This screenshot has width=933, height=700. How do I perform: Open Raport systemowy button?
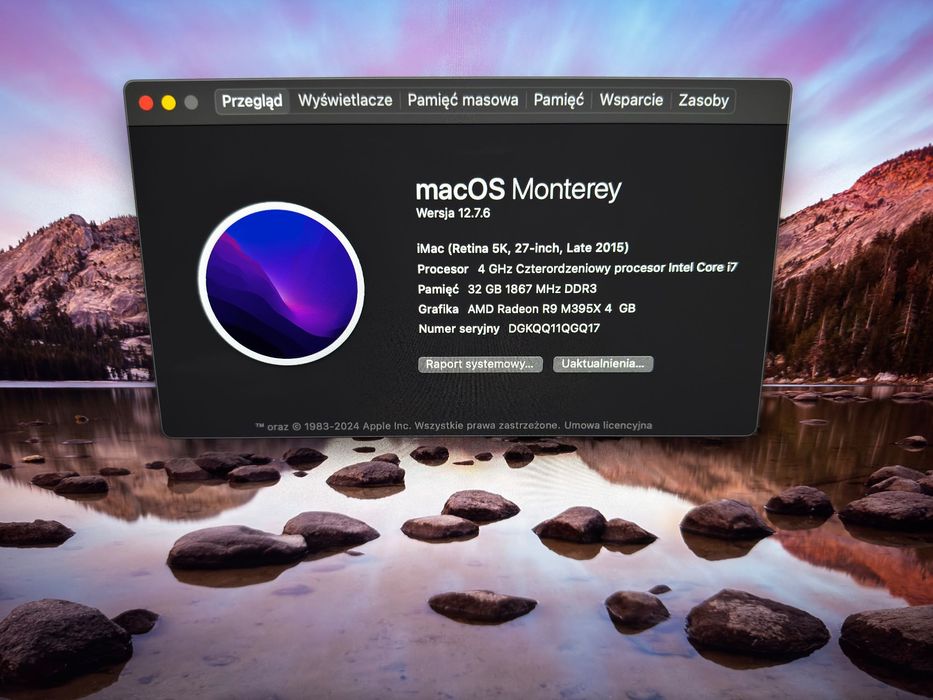(480, 364)
